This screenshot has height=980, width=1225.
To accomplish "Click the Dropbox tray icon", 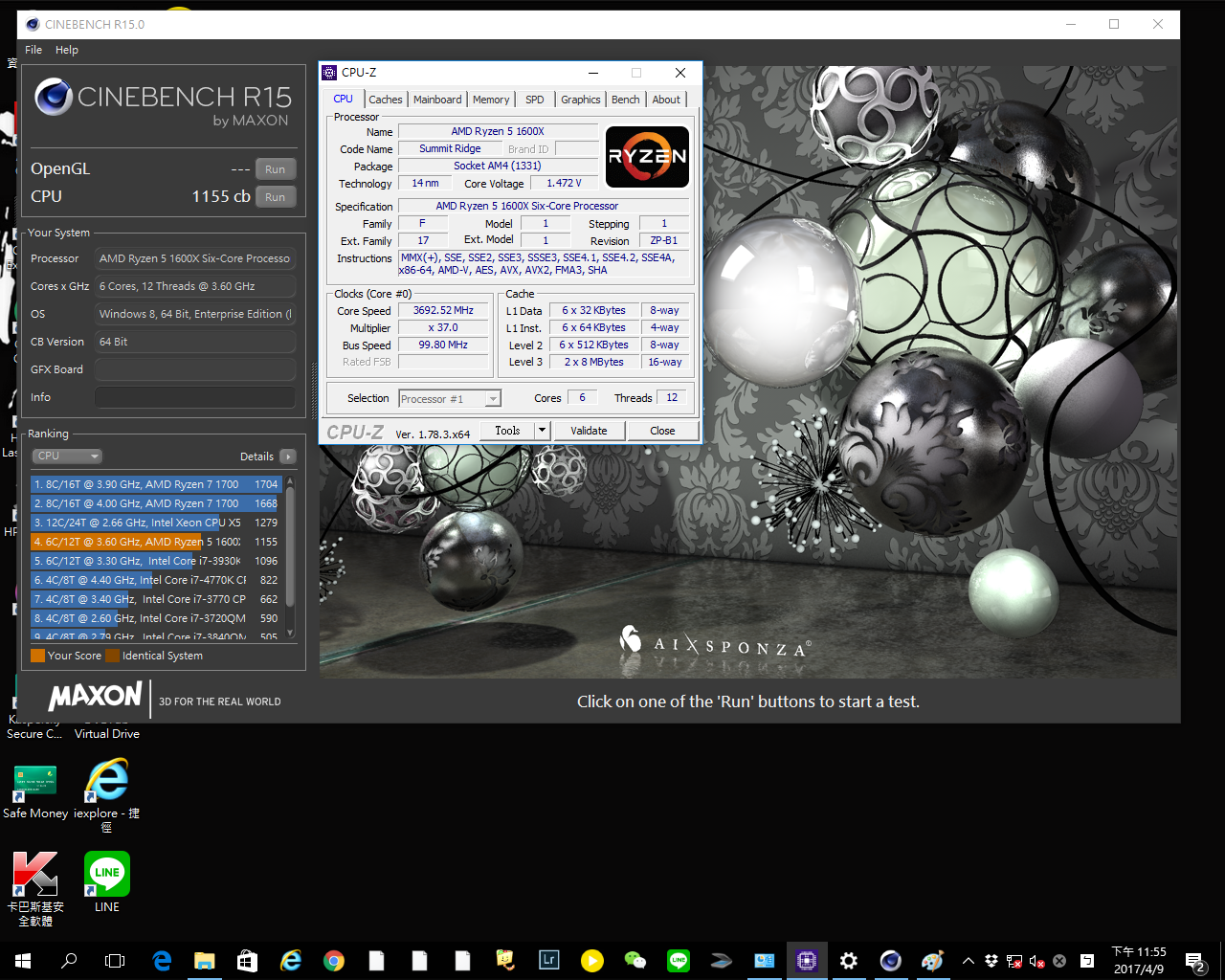I will [x=991, y=961].
